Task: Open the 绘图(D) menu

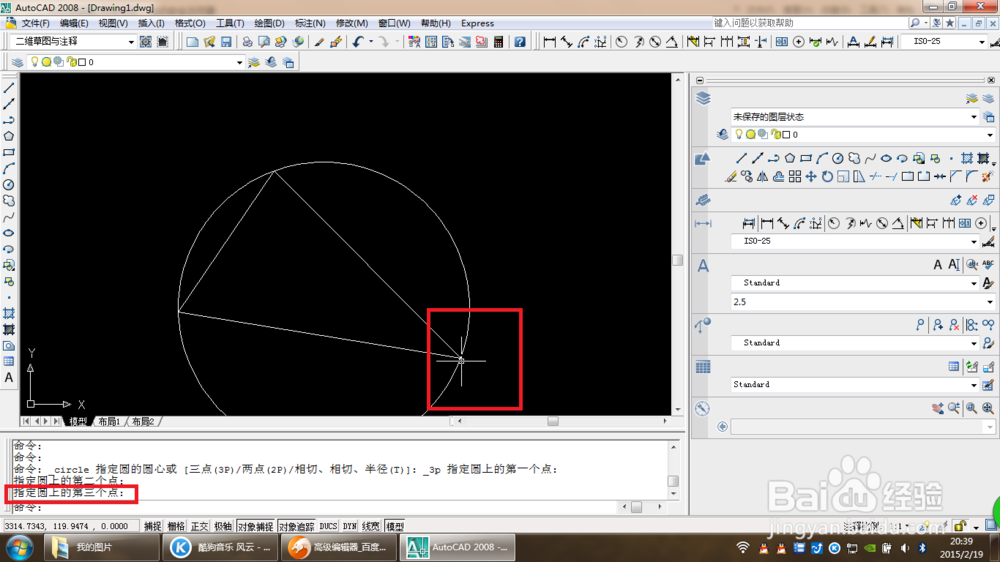Action: pyautogui.click(x=269, y=23)
